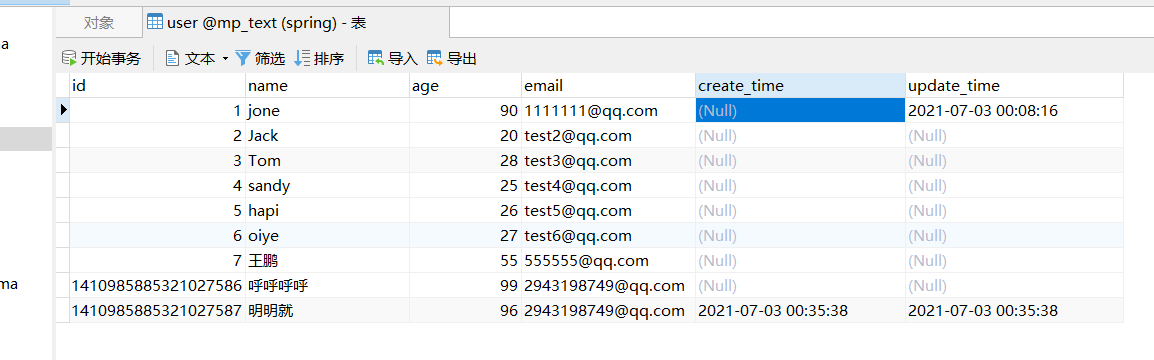Select the name cell '明明就'
1154x360 pixels.
point(328,311)
